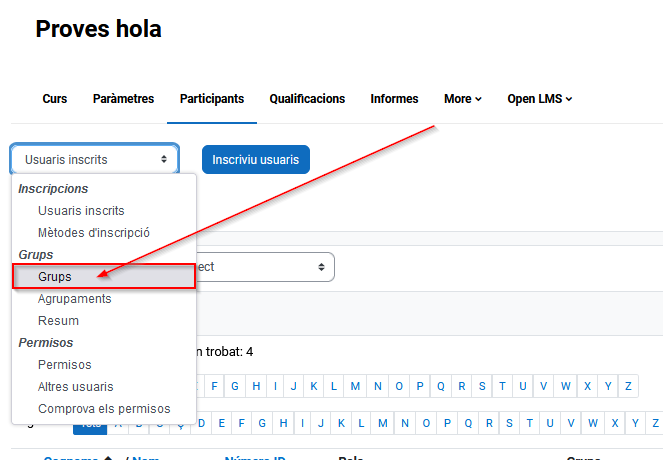
Task: Choose Resum under Grups
Action: pos(58,321)
